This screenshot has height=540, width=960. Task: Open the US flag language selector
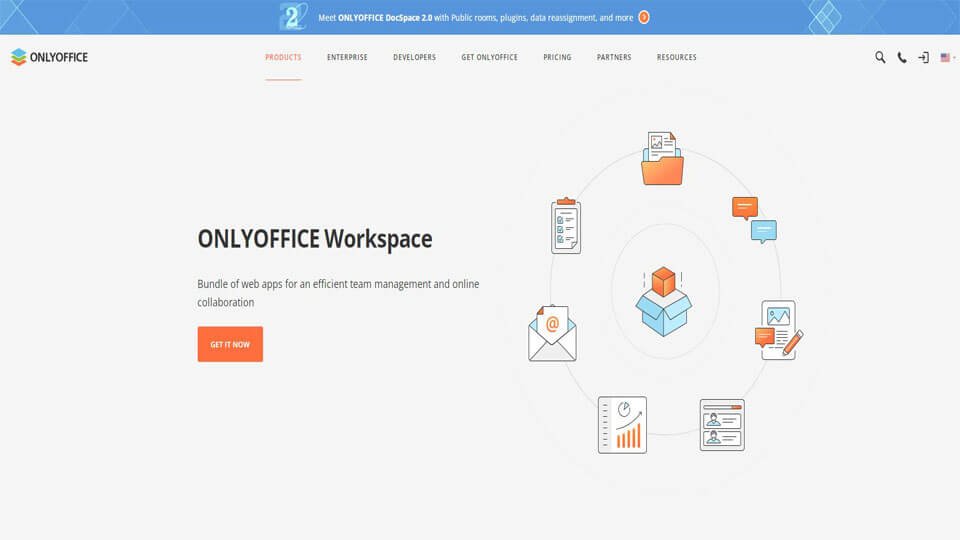[x=948, y=58]
